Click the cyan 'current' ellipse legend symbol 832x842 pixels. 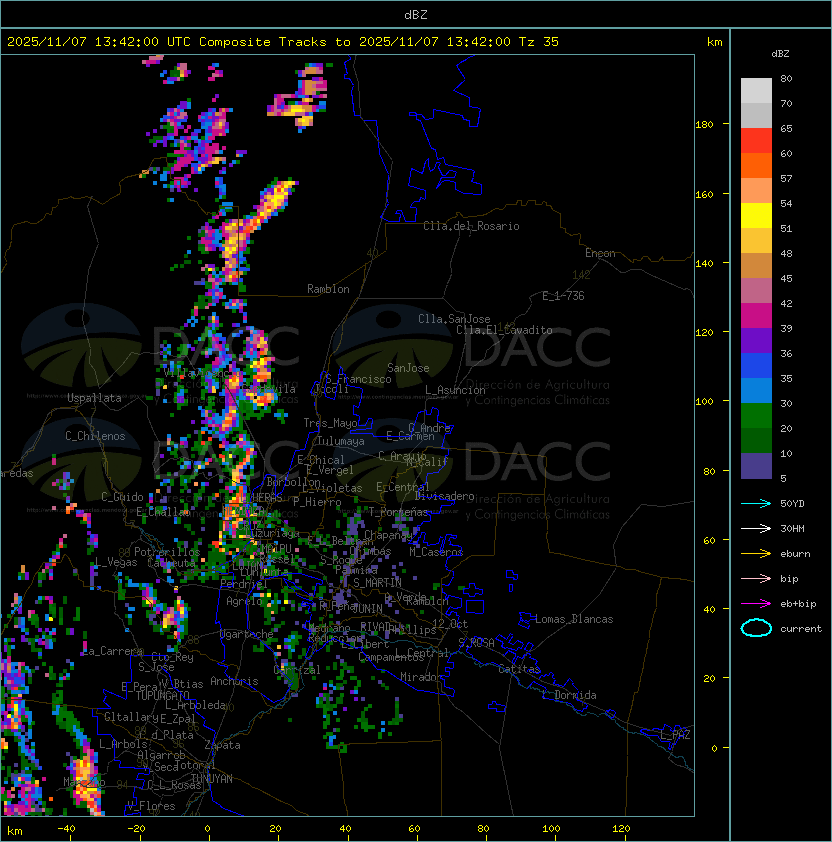point(756,628)
